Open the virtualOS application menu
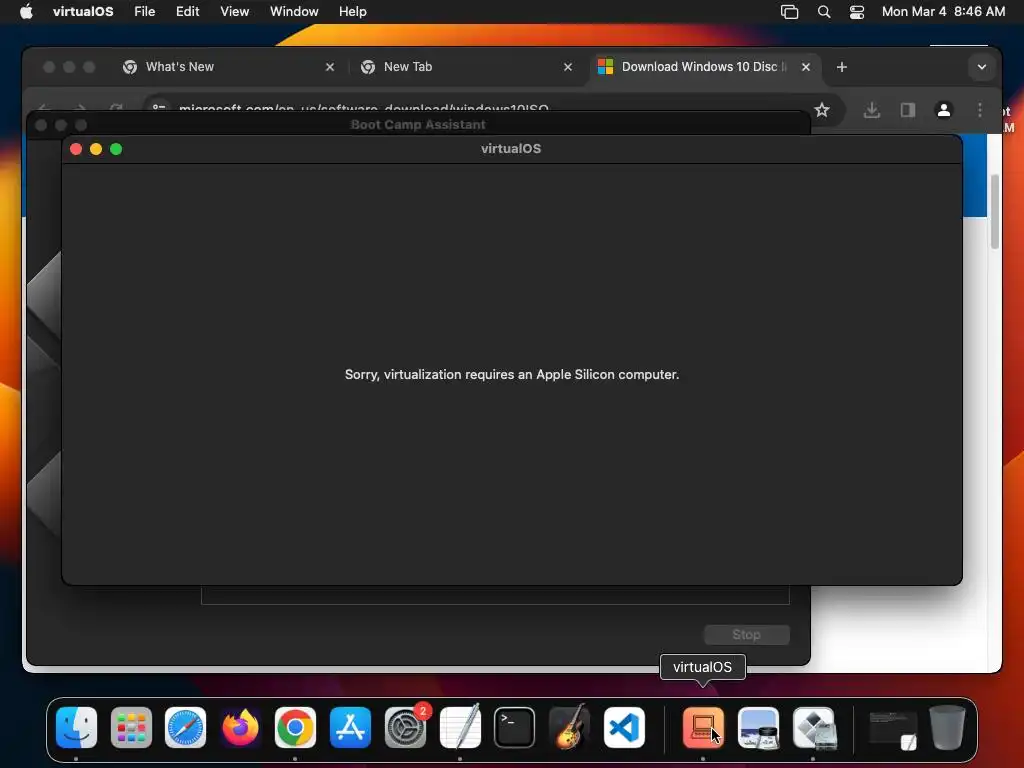This screenshot has height=768, width=1024. click(x=83, y=12)
